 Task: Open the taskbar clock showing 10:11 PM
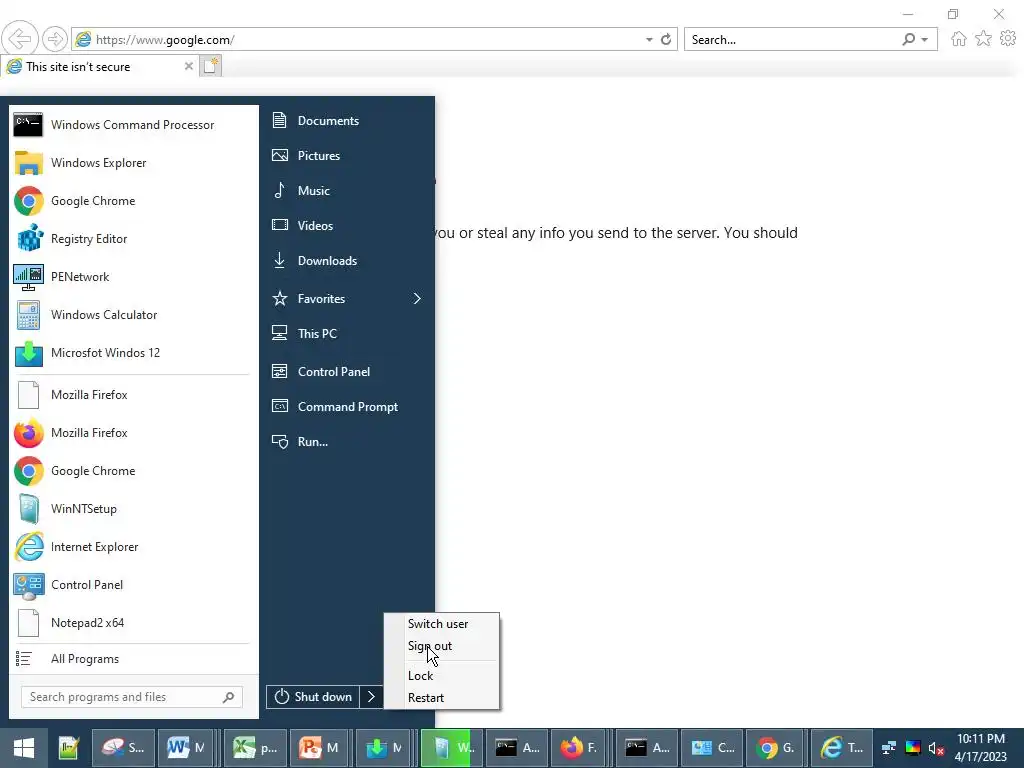(981, 748)
